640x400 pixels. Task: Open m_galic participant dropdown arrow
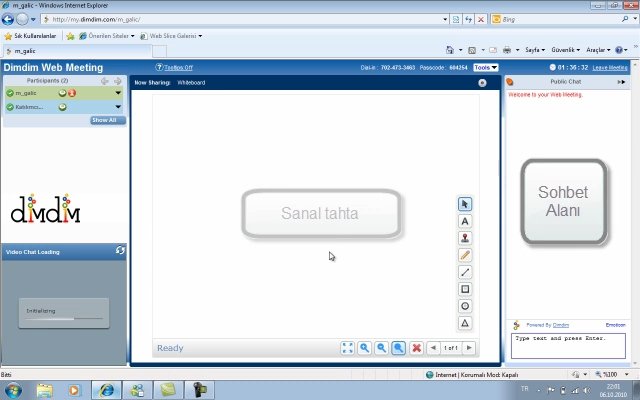tap(118, 93)
